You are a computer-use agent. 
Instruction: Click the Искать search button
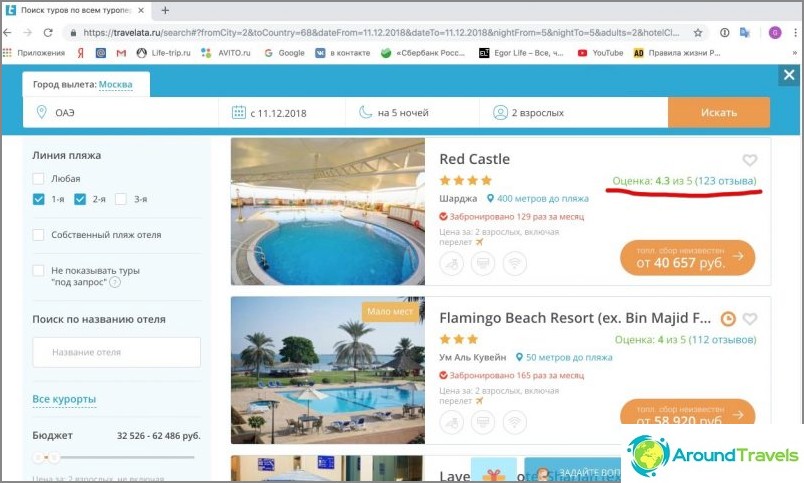[718, 112]
